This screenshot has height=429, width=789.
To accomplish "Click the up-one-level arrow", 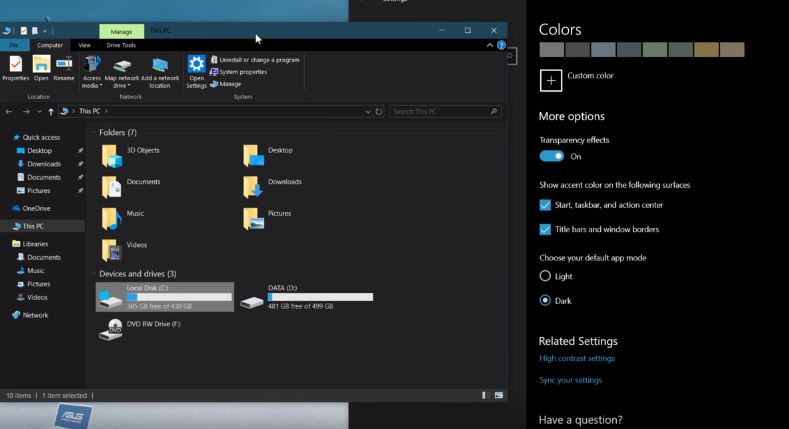I will click(51, 112).
